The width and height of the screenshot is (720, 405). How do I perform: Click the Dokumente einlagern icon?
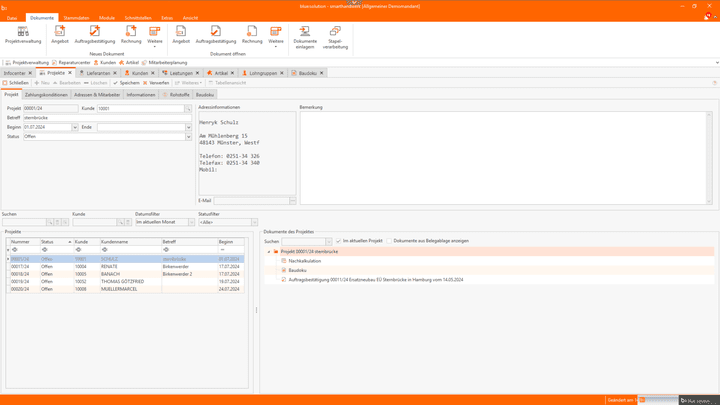(305, 37)
